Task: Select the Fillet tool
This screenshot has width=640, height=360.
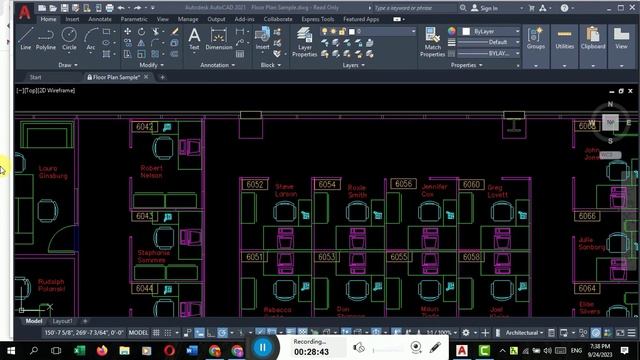Action: pos(155,42)
